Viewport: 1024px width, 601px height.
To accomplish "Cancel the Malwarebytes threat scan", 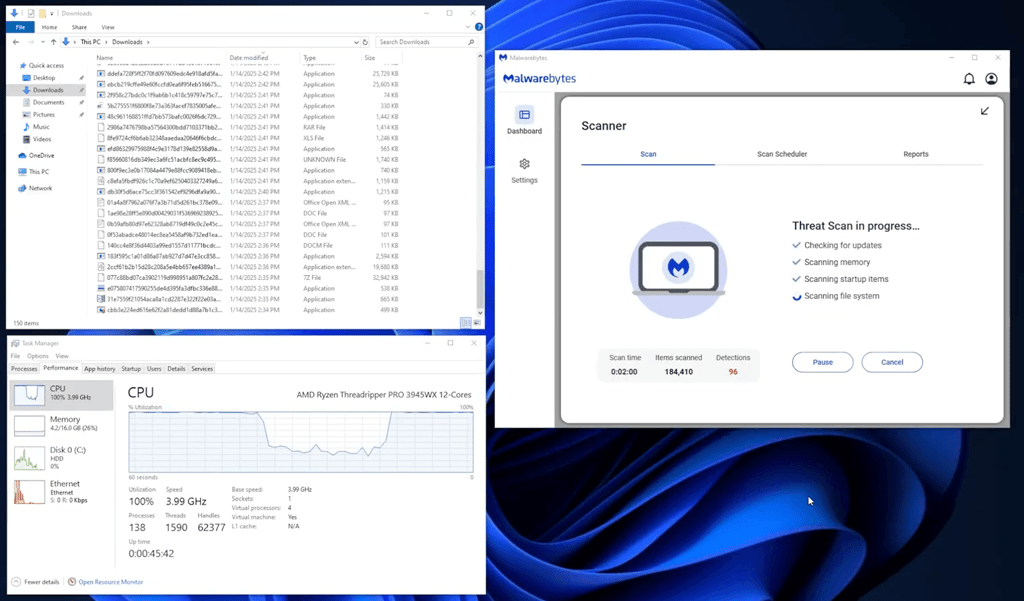I will click(x=891, y=362).
